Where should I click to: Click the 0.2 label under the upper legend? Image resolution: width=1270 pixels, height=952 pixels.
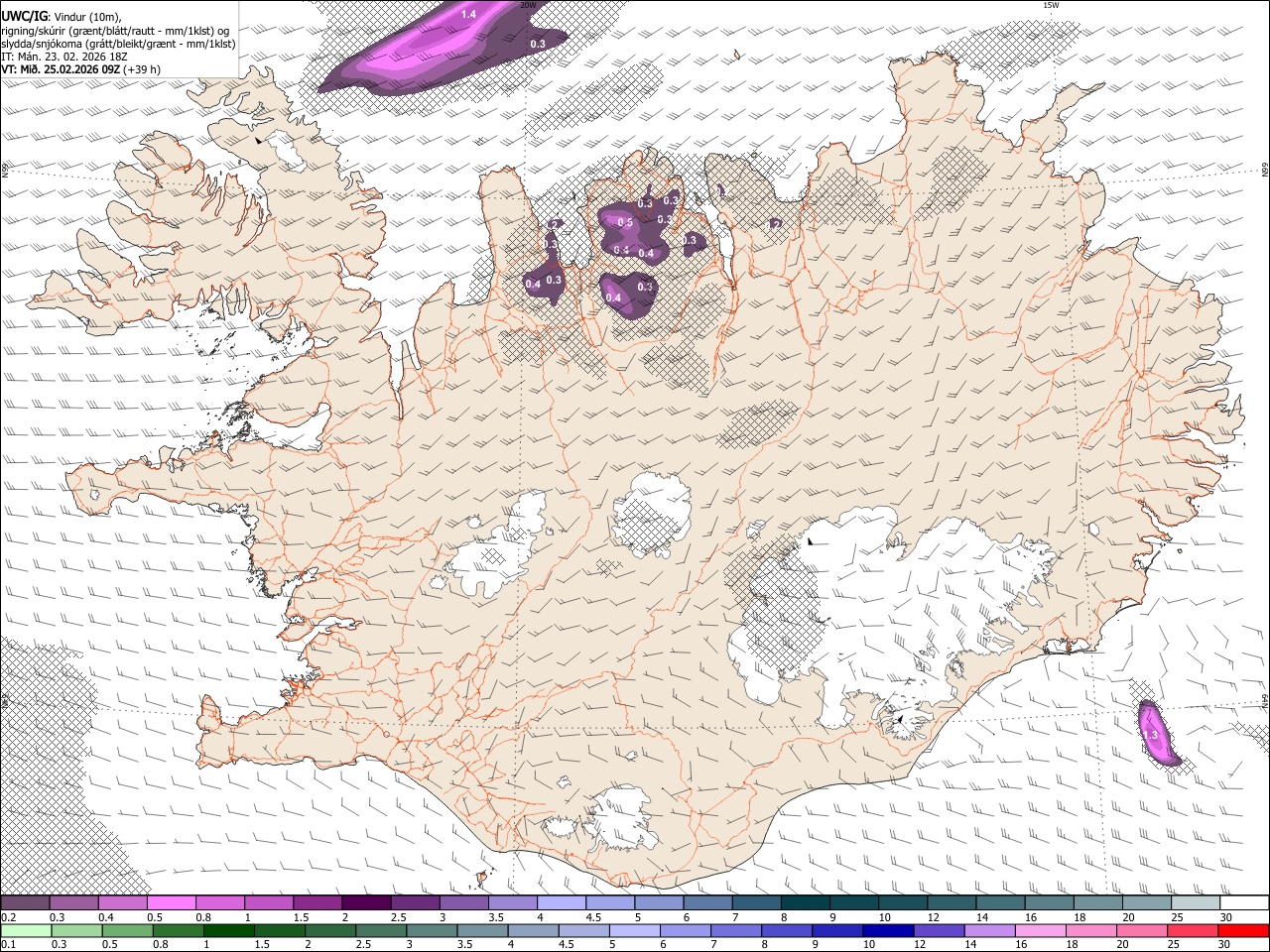pyautogui.click(x=8, y=917)
